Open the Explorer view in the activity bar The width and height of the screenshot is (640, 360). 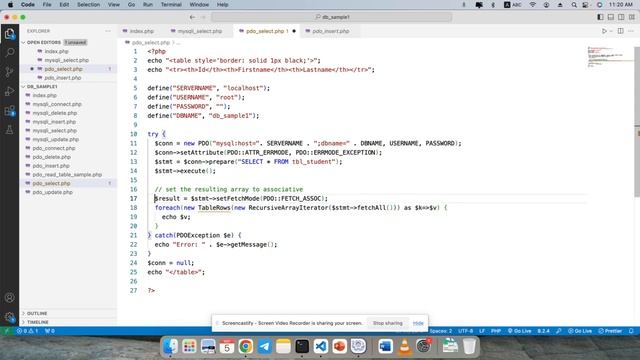click(9, 33)
